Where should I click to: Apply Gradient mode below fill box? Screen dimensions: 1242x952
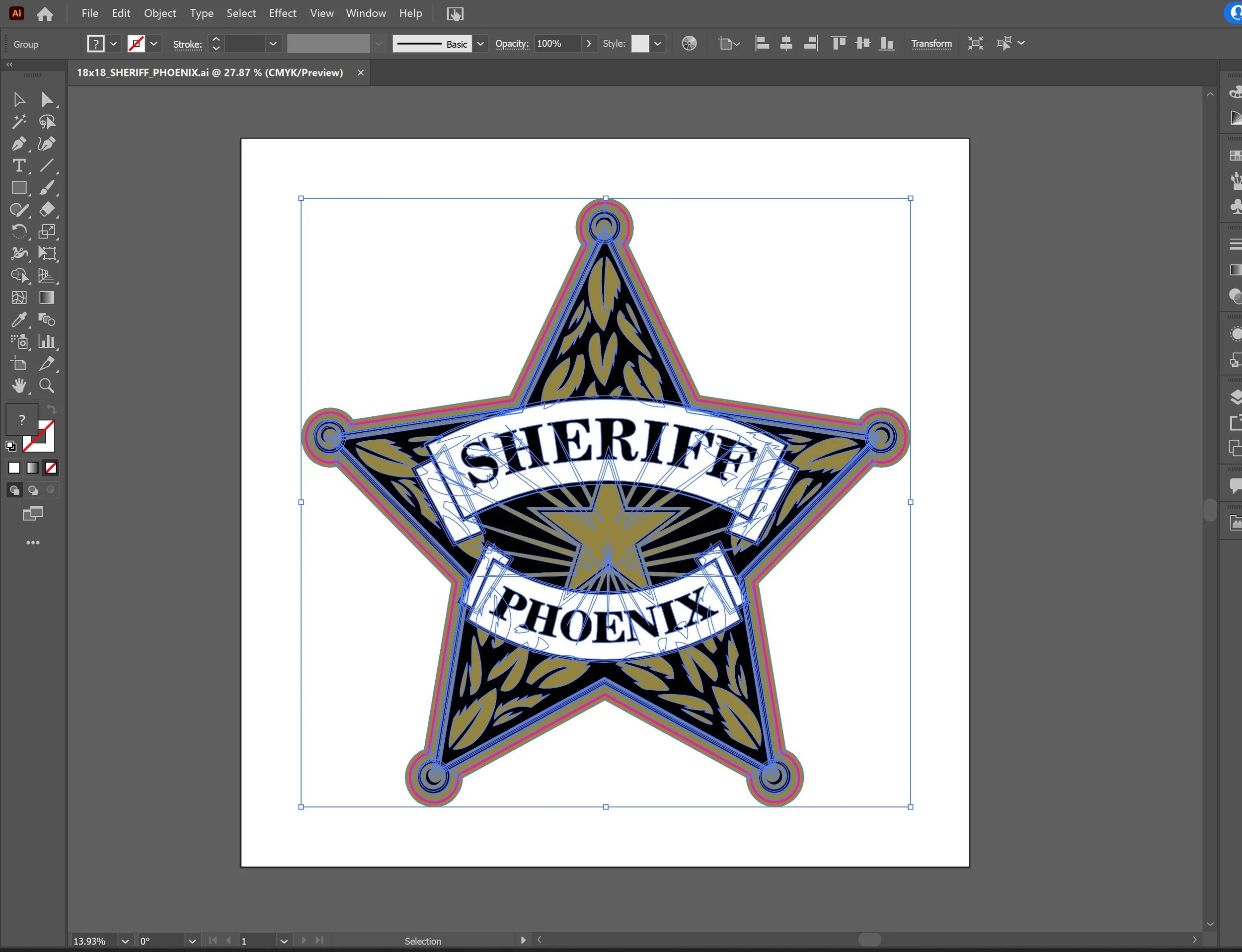tap(33, 468)
